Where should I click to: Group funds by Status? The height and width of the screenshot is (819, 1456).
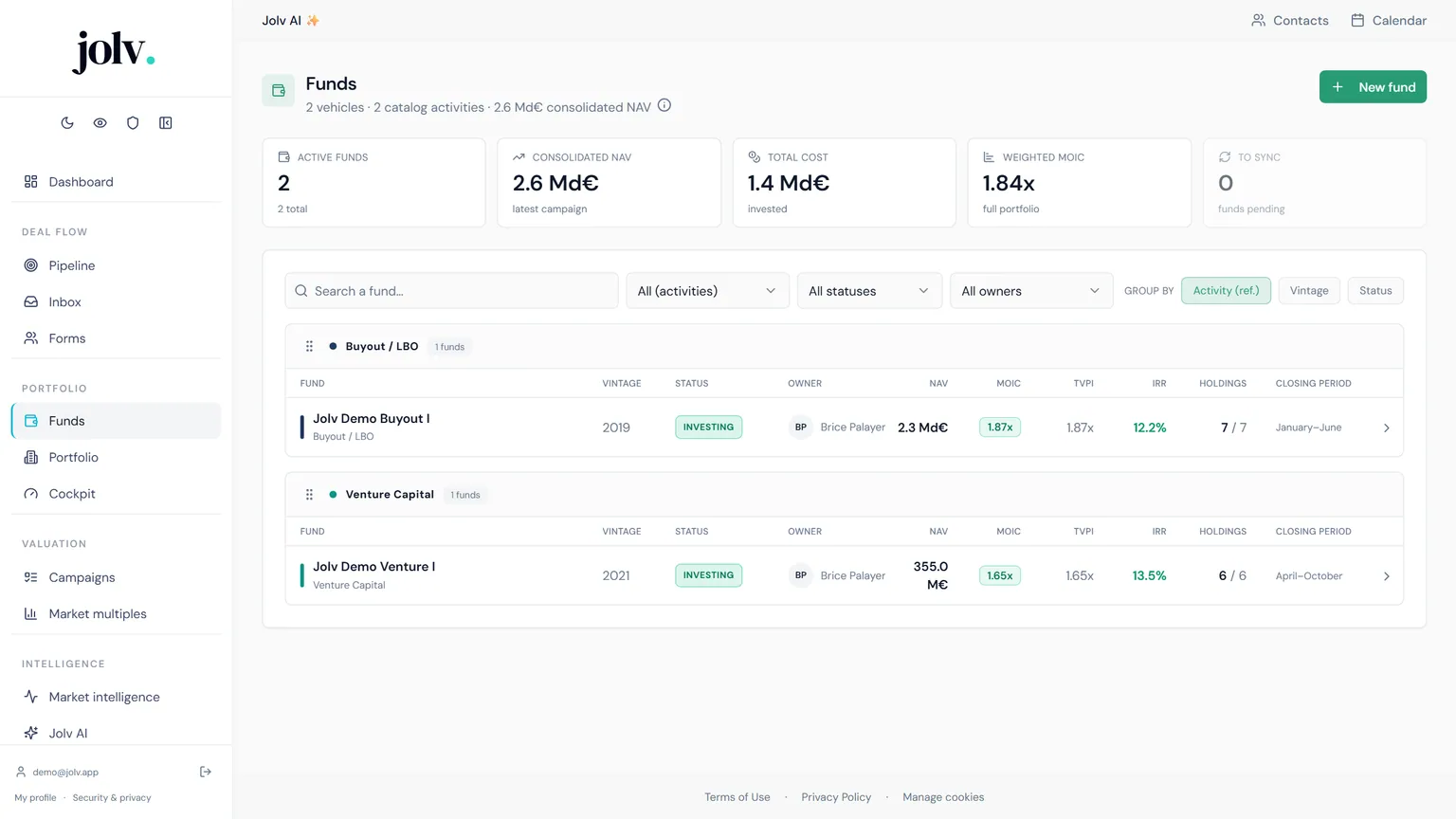coord(1375,291)
